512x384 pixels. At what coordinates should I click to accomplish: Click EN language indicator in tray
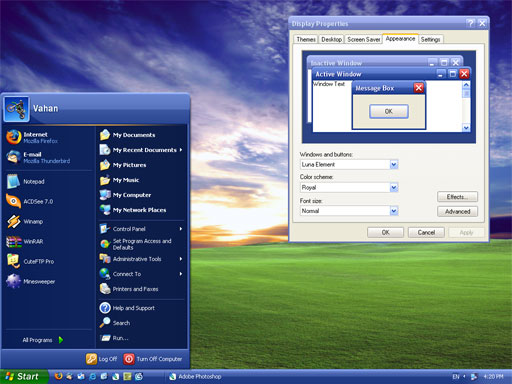point(456,377)
